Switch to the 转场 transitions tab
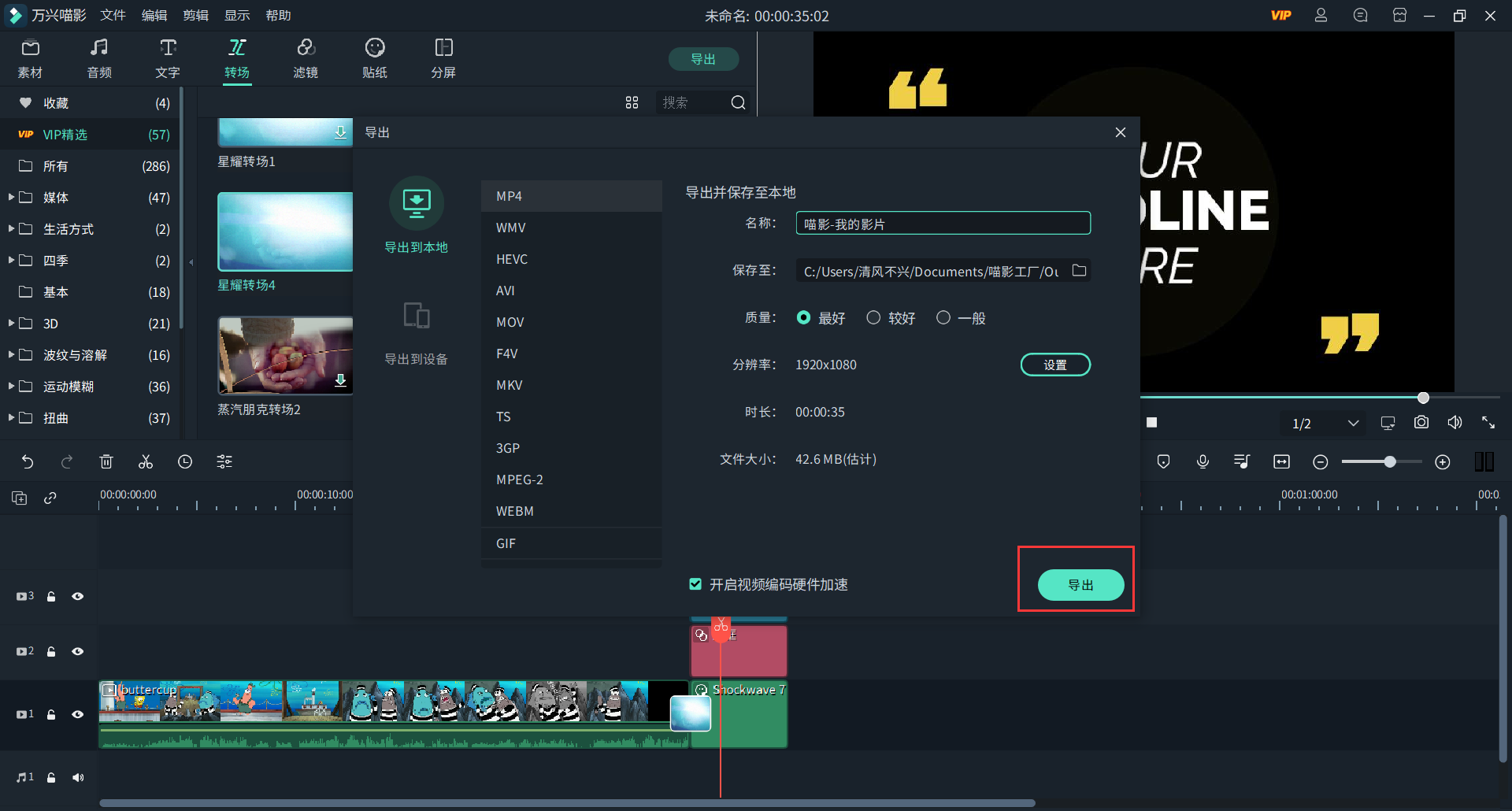 tap(237, 57)
